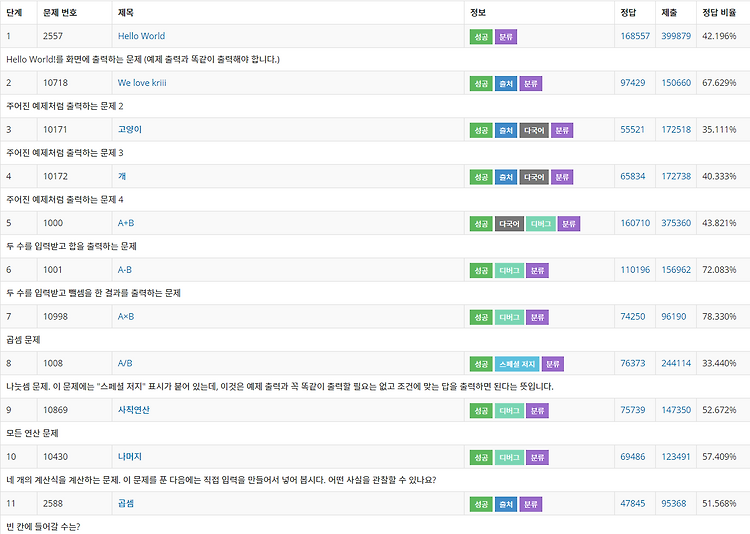Click the 출처 badge in the 곱셈 row
This screenshot has height=534, width=750.
coord(506,505)
